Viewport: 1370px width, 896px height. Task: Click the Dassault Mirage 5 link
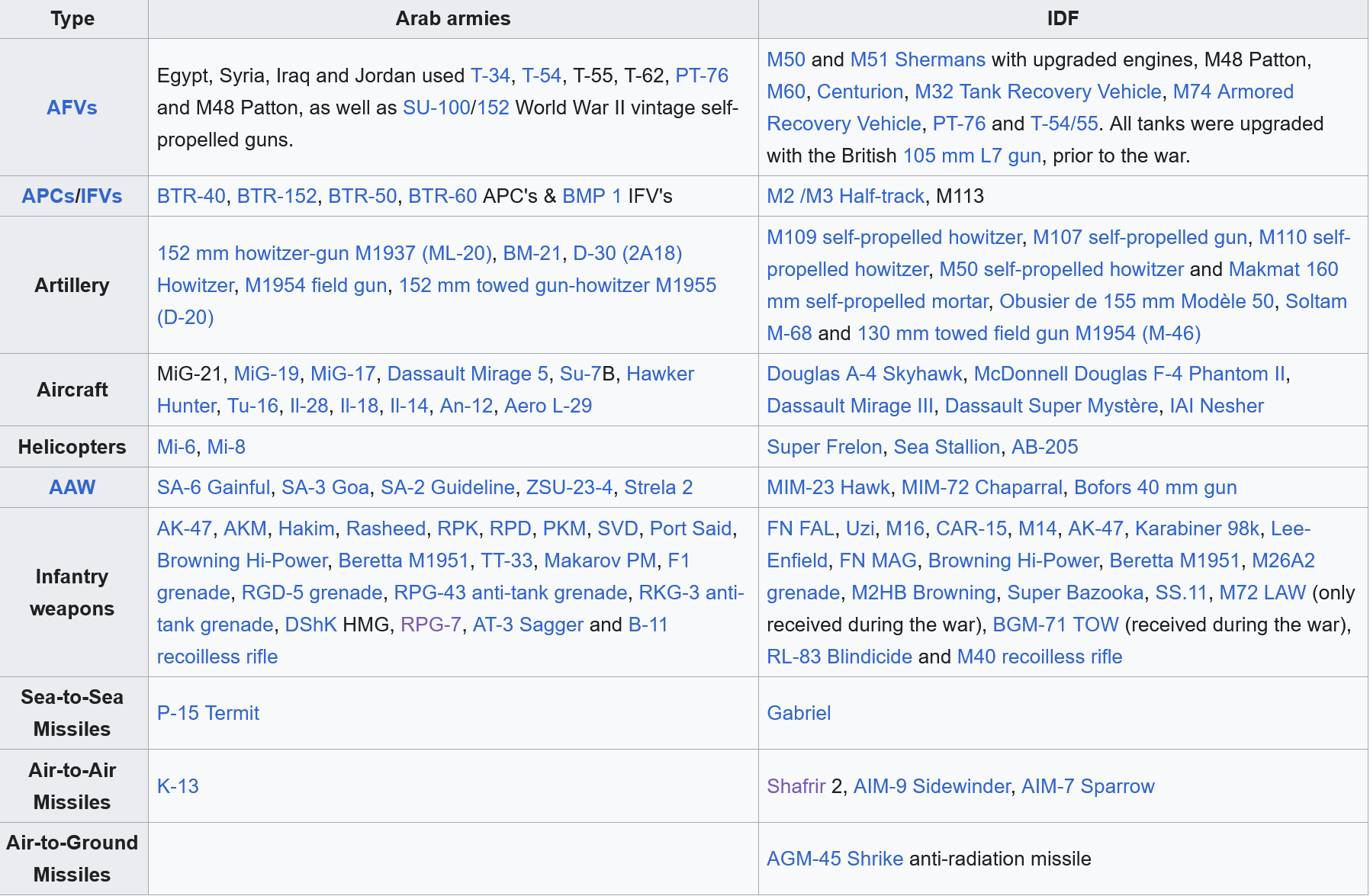tap(467, 374)
